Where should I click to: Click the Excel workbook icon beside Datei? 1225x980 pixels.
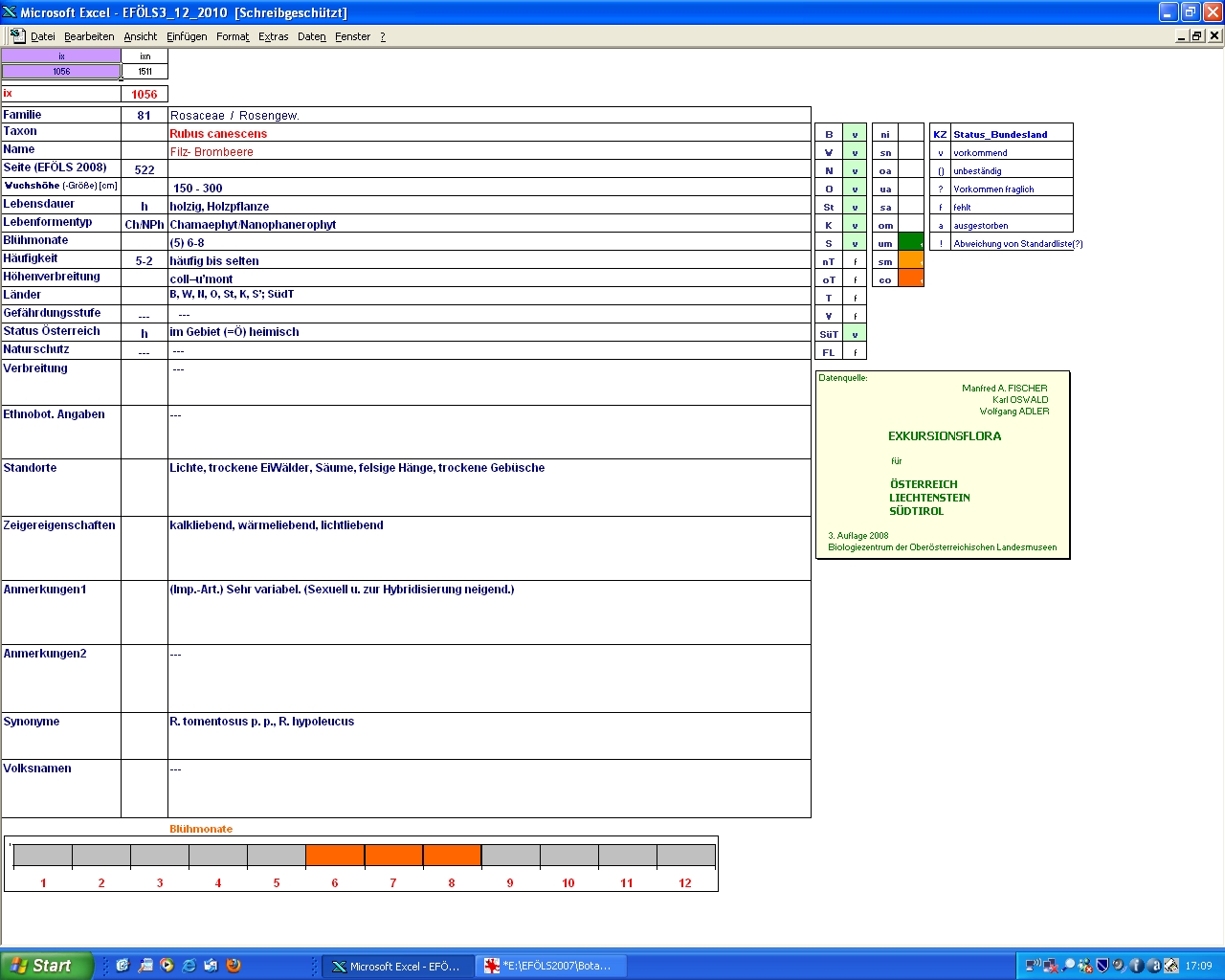tap(16, 35)
